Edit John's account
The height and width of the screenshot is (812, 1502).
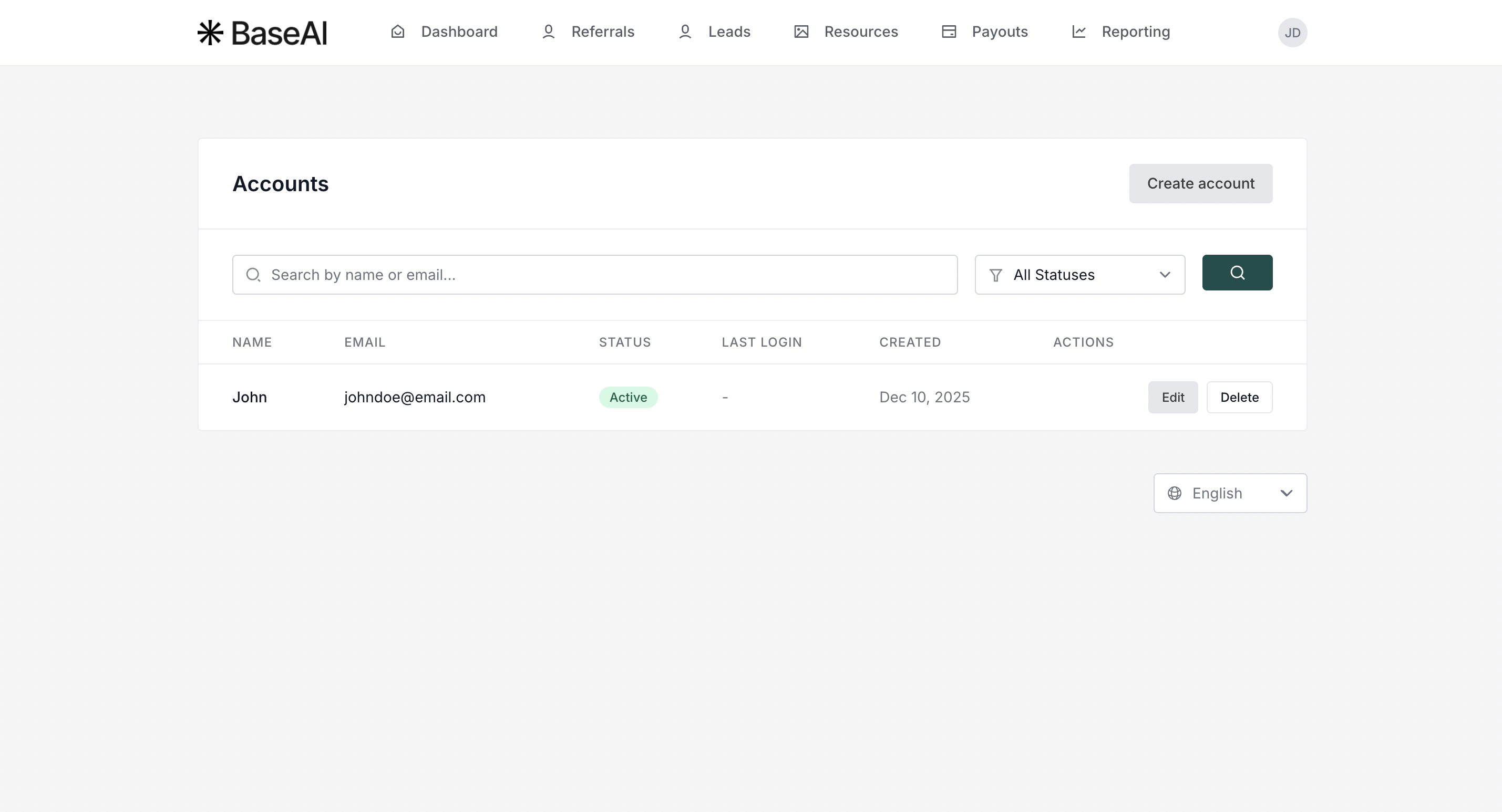1172,398
